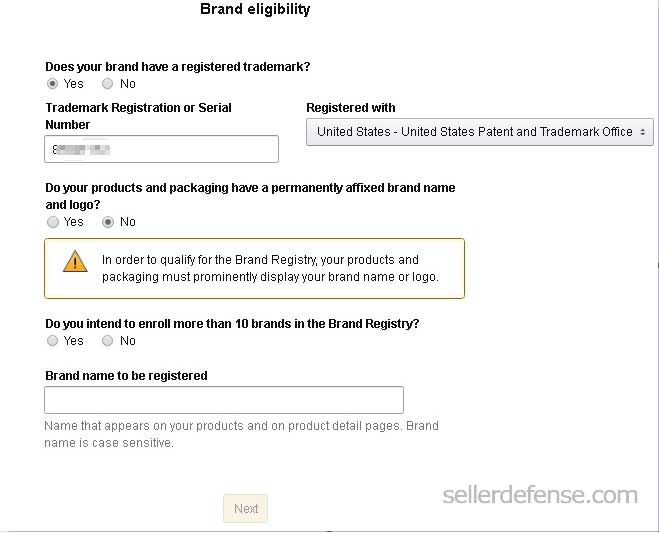Viewport: 659px width, 533px height.
Task: Click the 'Registered with' label
Action: 351,108
